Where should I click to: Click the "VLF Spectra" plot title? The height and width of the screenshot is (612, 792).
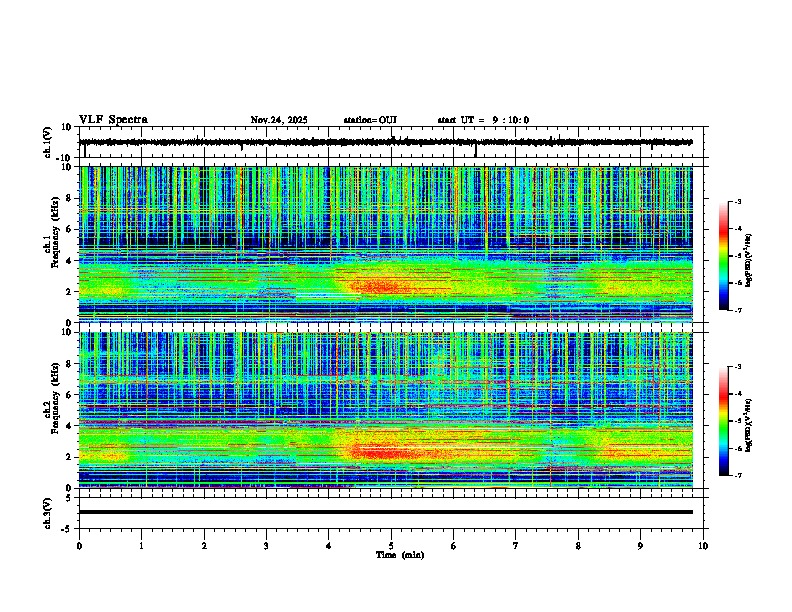point(113,120)
